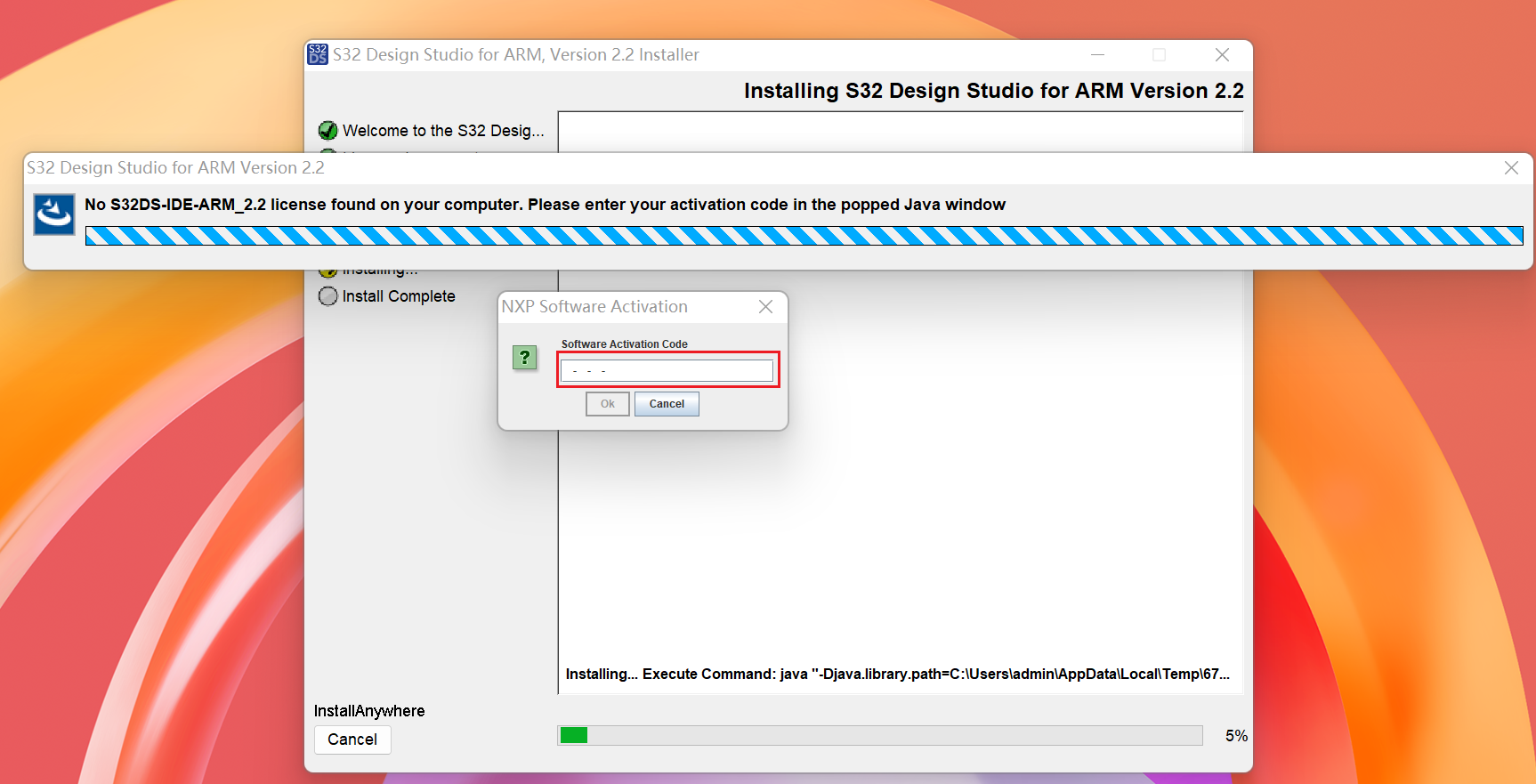
Task: Click the 'Software Activation Code' label
Action: point(625,344)
